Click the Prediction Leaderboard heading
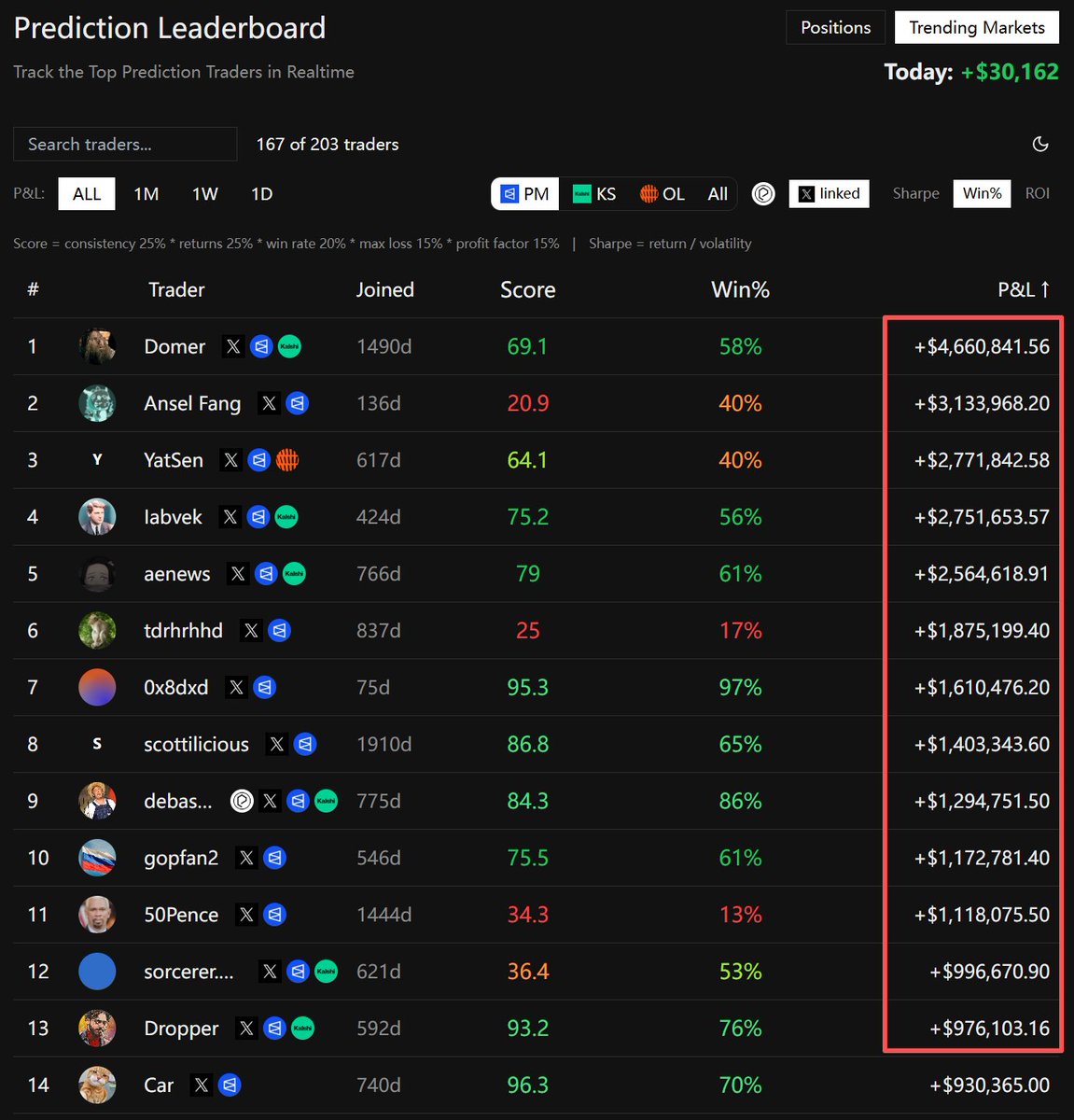The height and width of the screenshot is (1120, 1074). coord(170,27)
